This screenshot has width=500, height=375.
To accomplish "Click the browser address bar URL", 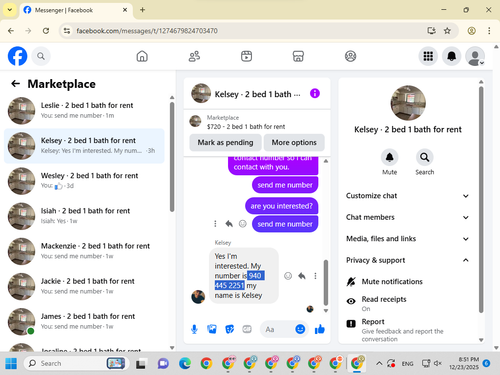I will [147, 31].
